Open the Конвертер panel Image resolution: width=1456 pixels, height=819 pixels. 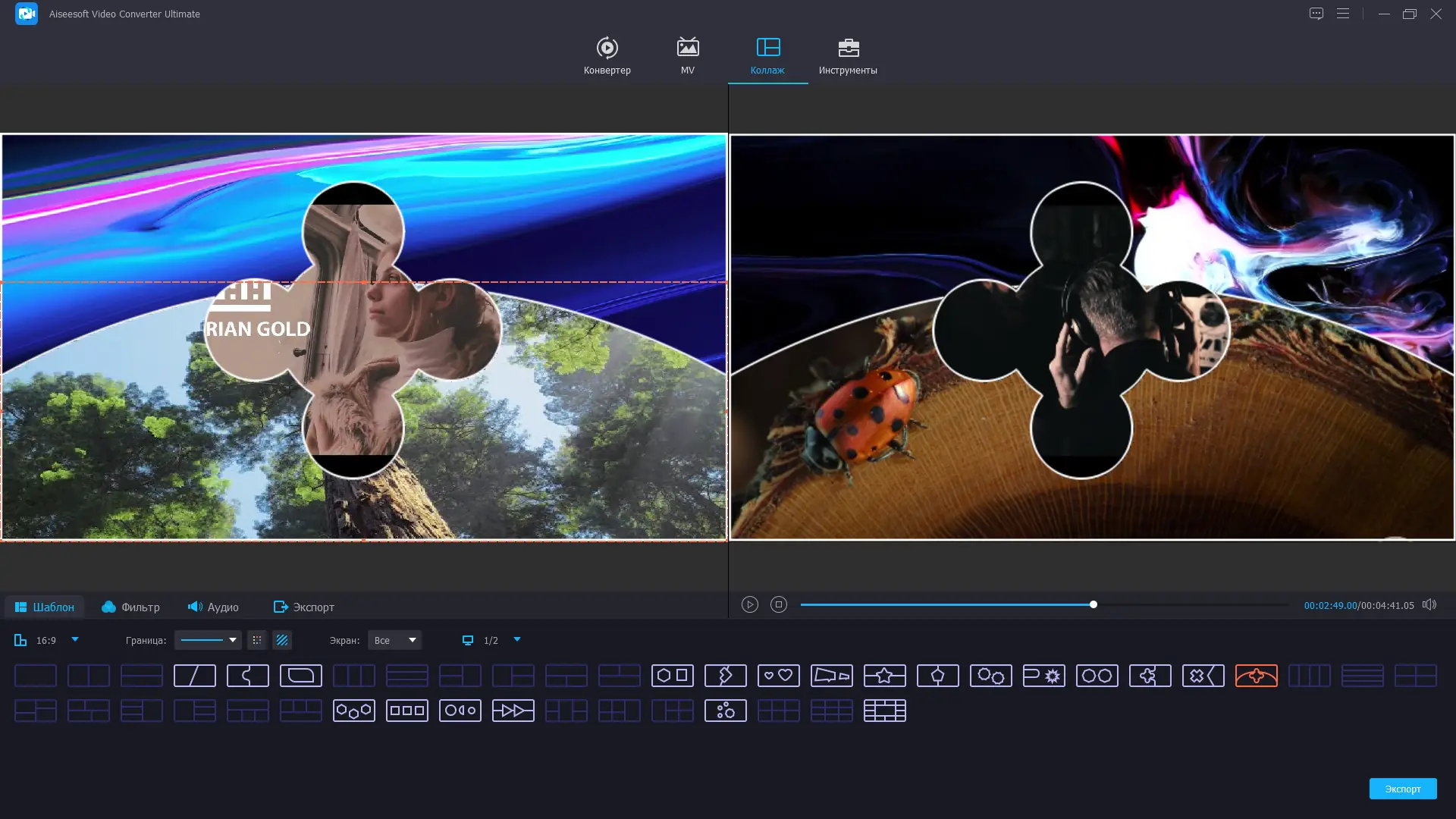point(607,55)
